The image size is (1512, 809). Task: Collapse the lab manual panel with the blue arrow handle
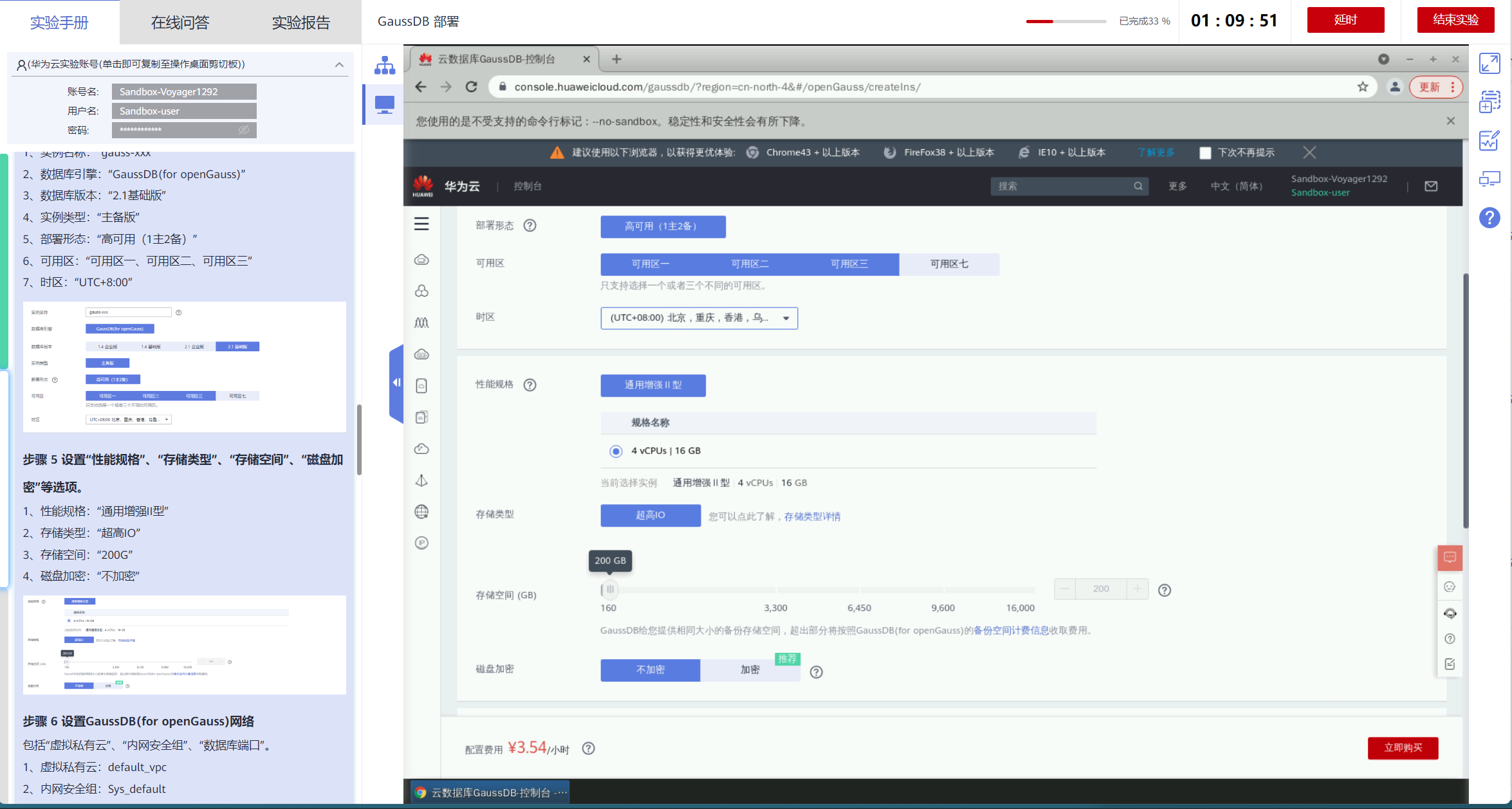(396, 383)
